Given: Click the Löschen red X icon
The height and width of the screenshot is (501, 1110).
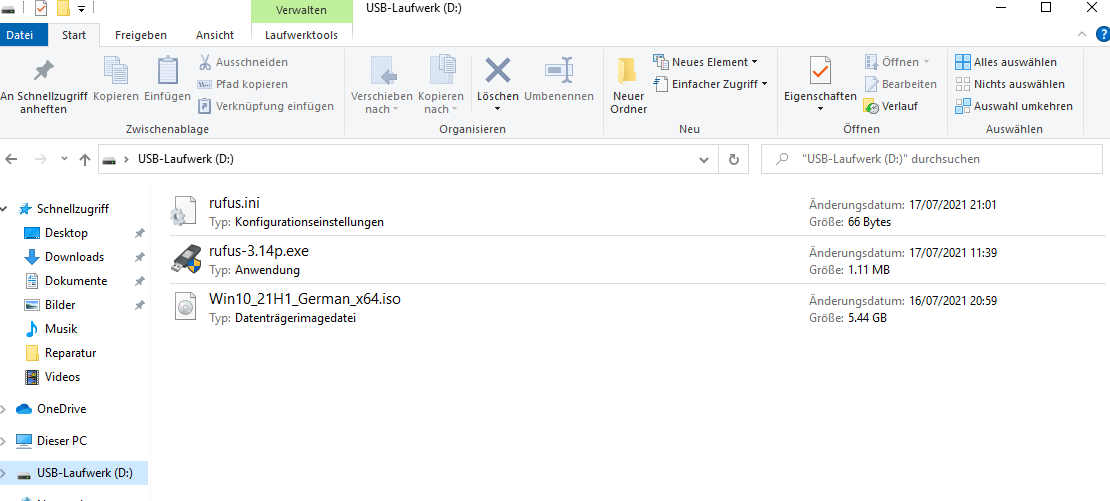Looking at the screenshot, I should (498, 71).
